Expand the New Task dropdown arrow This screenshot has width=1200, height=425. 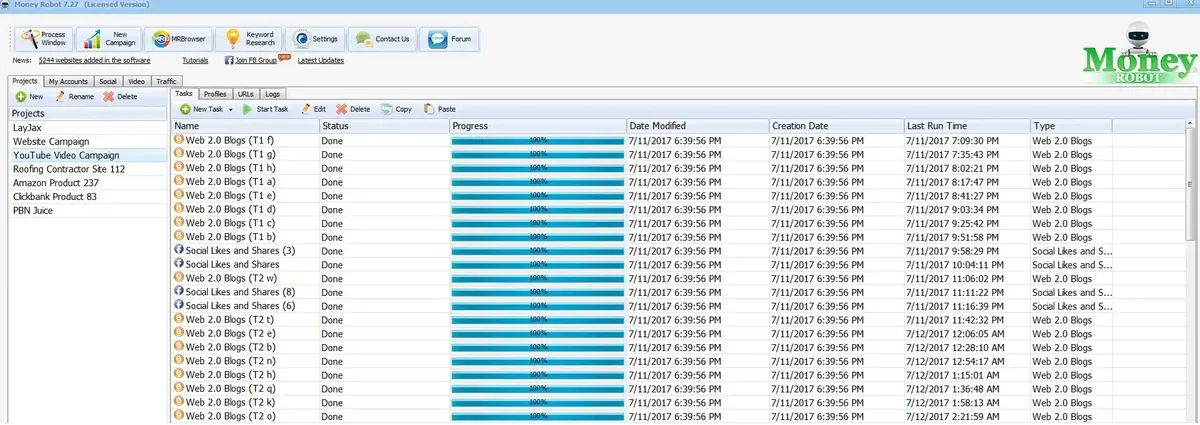pyautogui.click(x=231, y=109)
